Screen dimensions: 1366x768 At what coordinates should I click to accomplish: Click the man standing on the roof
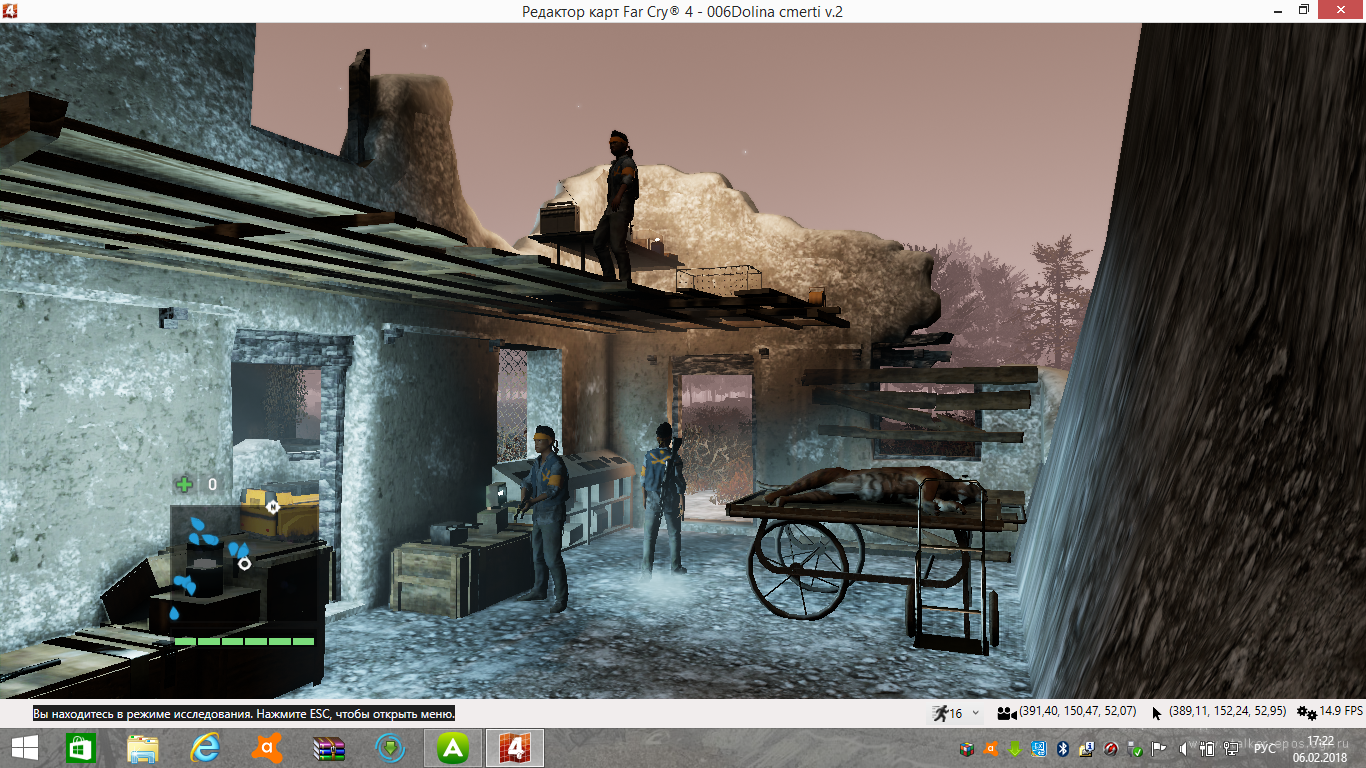(616, 206)
